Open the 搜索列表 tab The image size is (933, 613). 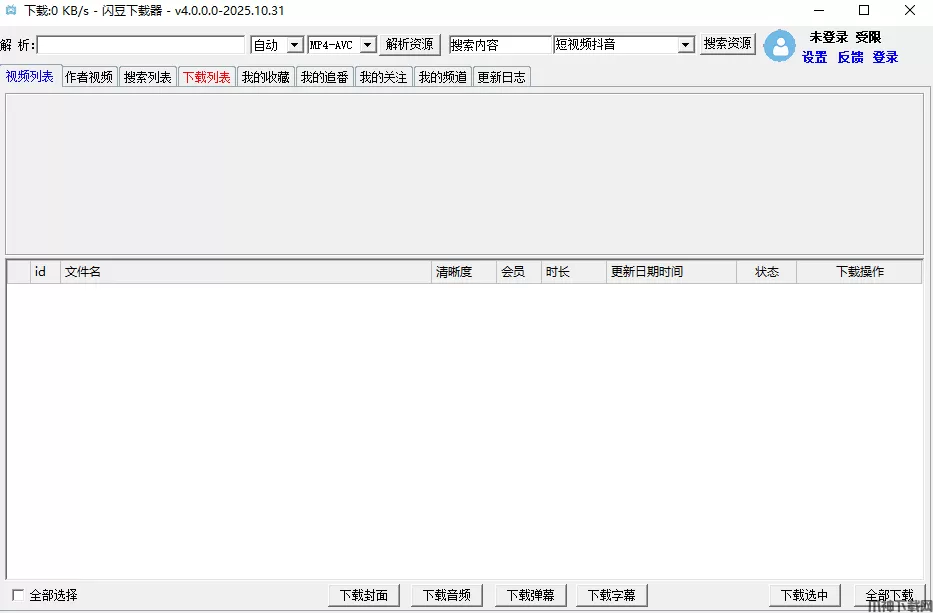[x=148, y=77]
